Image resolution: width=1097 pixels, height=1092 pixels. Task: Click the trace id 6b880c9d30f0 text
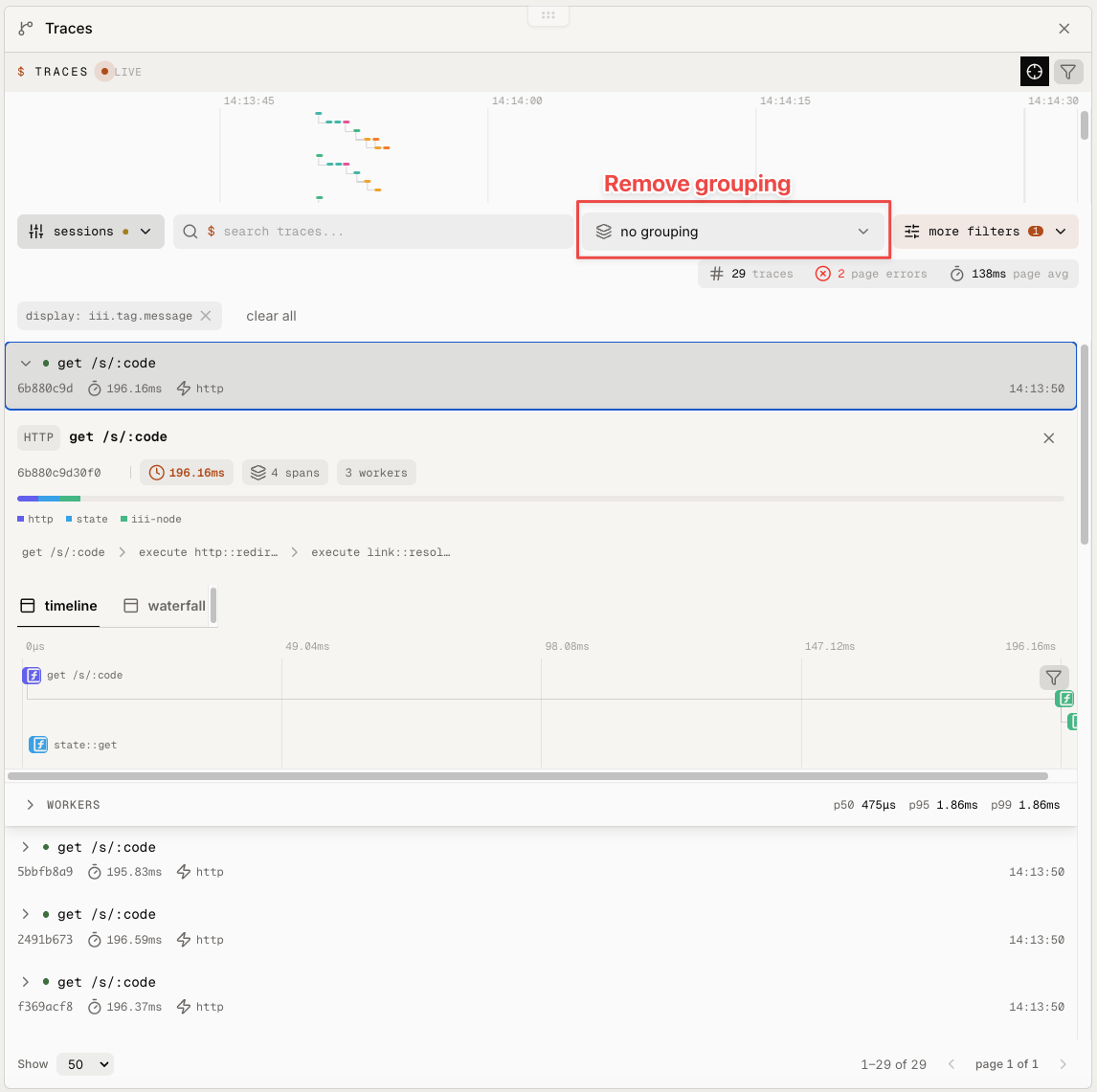[59, 473]
